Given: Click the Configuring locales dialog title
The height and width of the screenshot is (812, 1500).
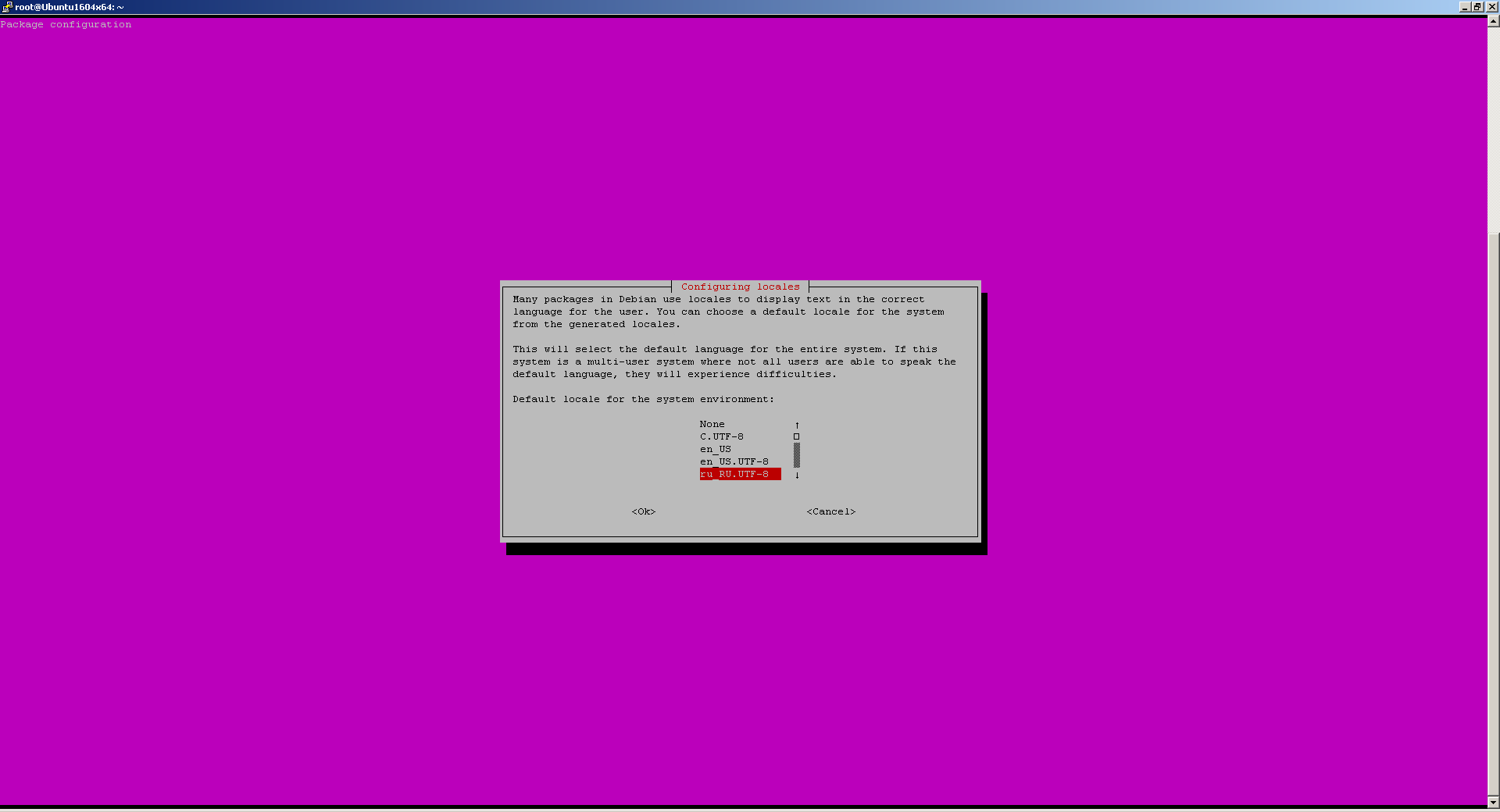Looking at the screenshot, I should pos(740,287).
